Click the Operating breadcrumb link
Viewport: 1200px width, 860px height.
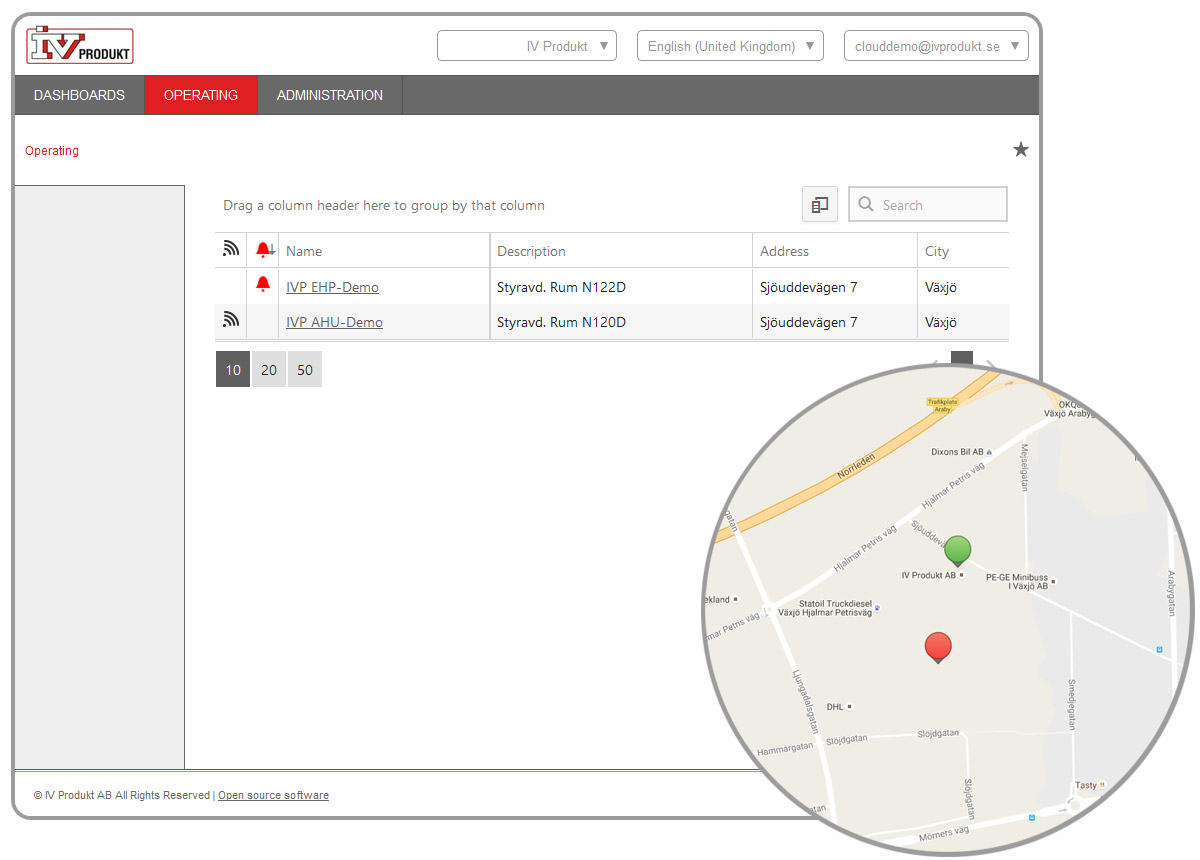point(52,151)
